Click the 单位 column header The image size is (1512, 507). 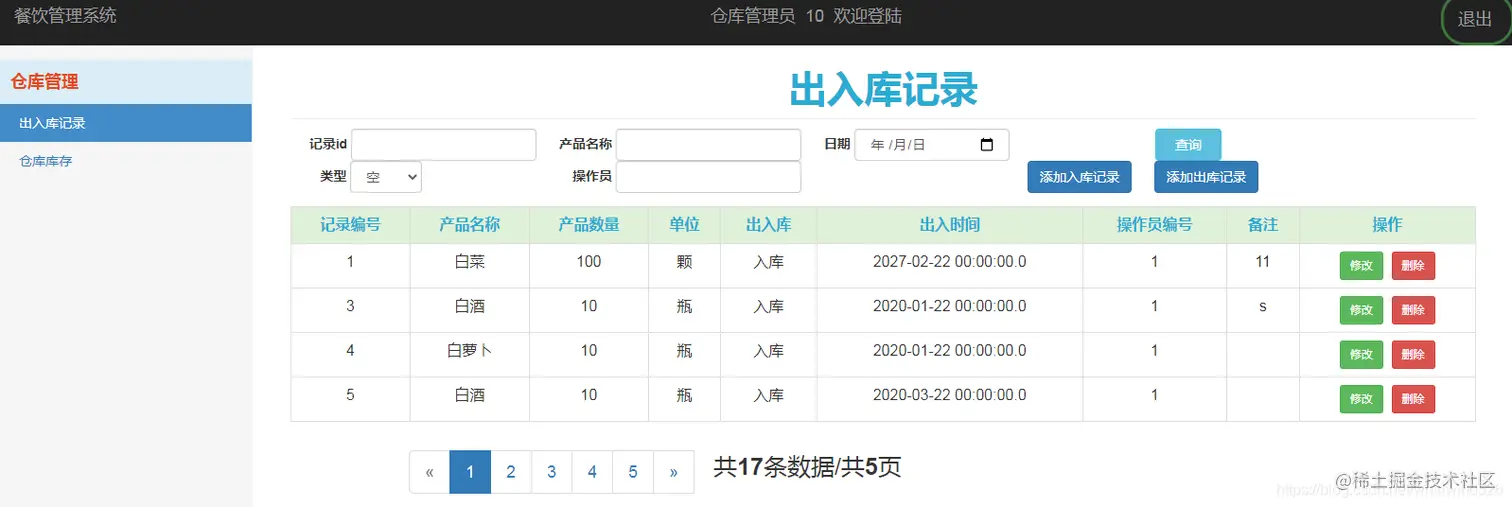point(684,225)
